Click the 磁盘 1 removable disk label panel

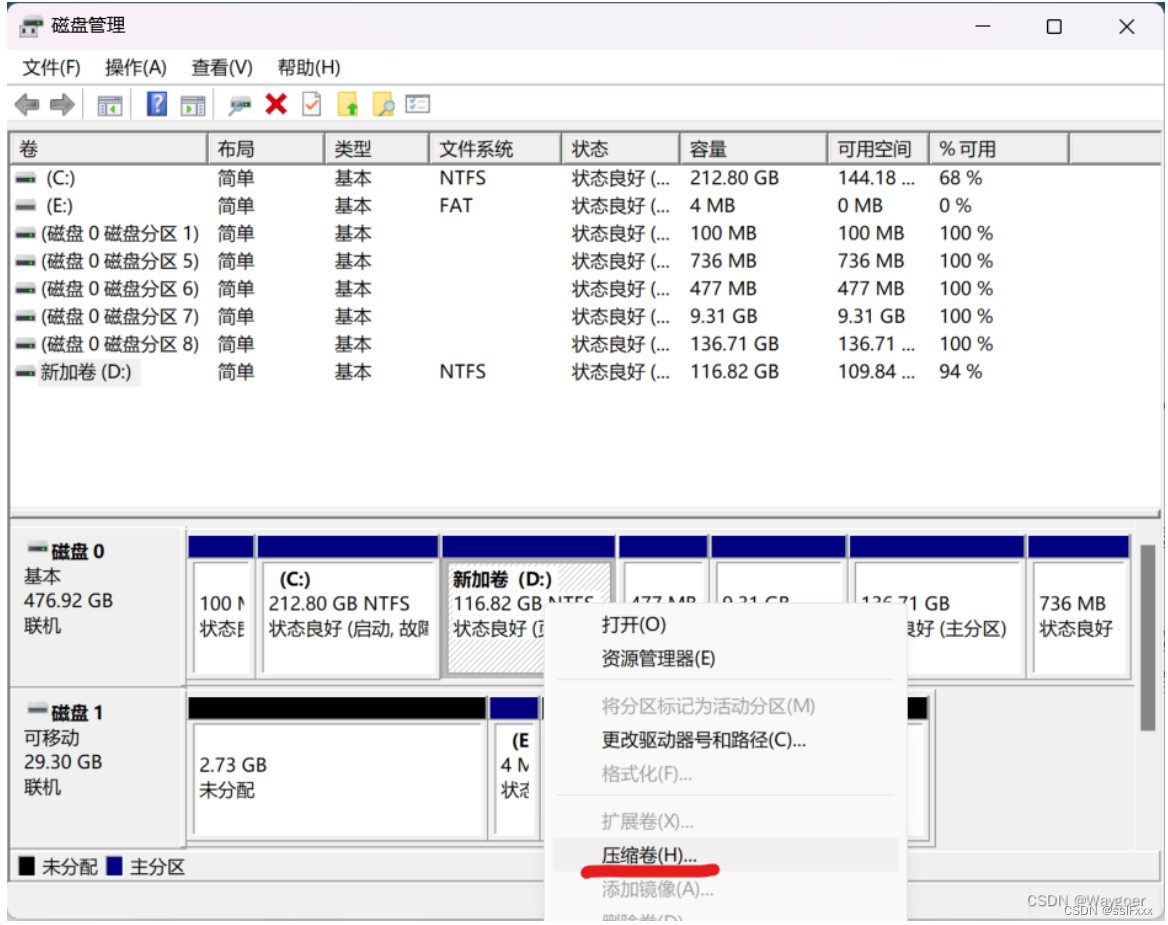98,767
